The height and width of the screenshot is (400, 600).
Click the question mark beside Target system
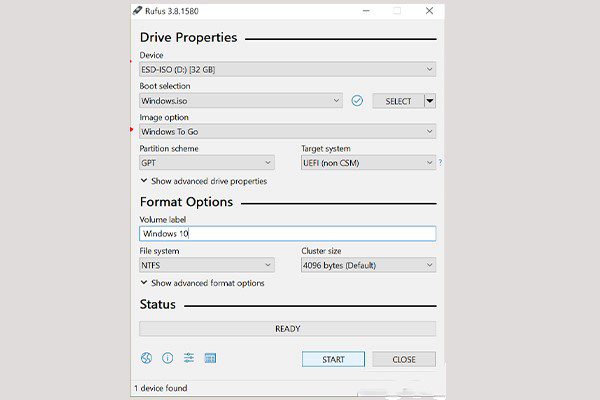[440, 162]
